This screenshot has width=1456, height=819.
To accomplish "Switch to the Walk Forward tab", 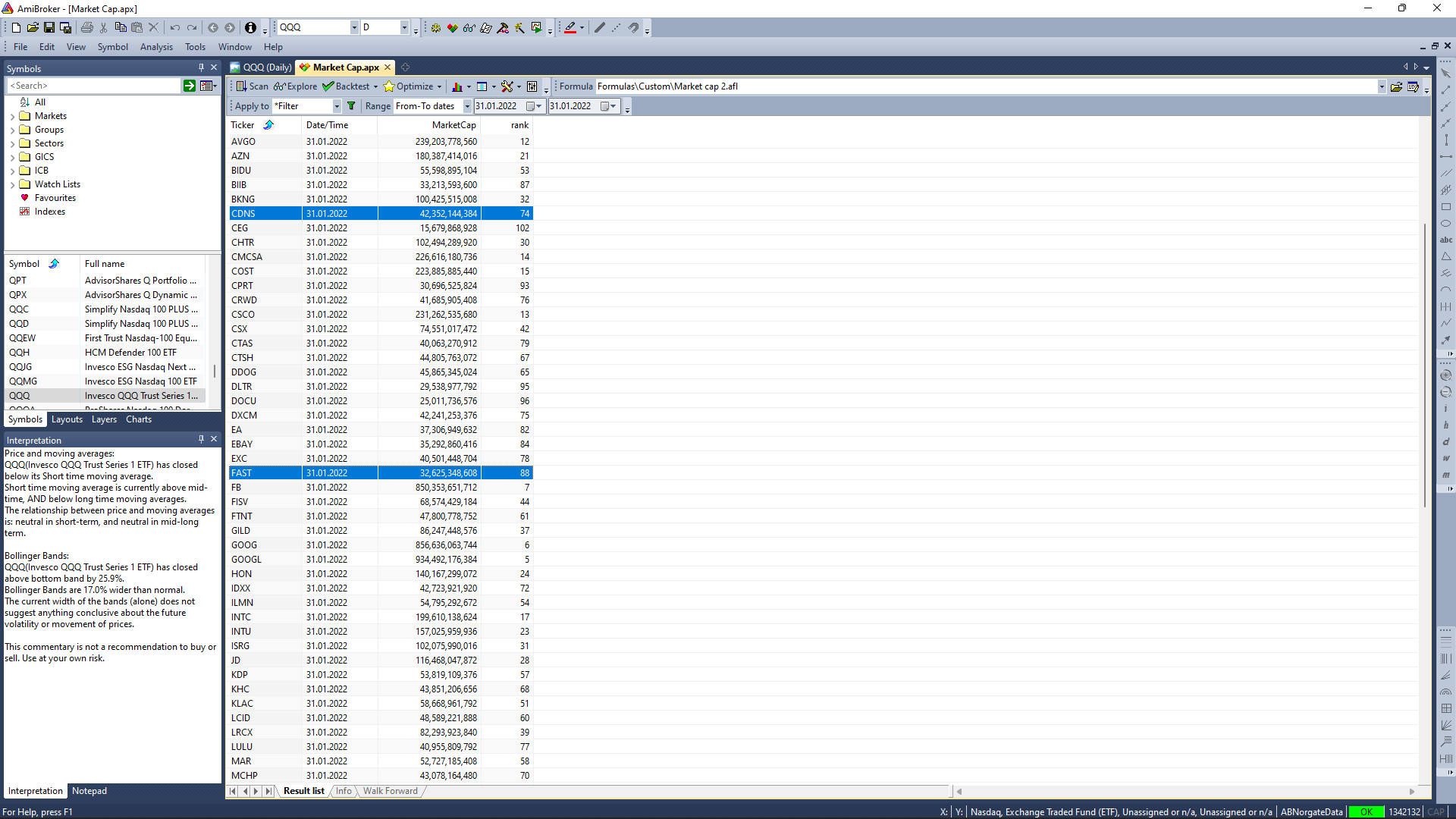I will [x=390, y=791].
